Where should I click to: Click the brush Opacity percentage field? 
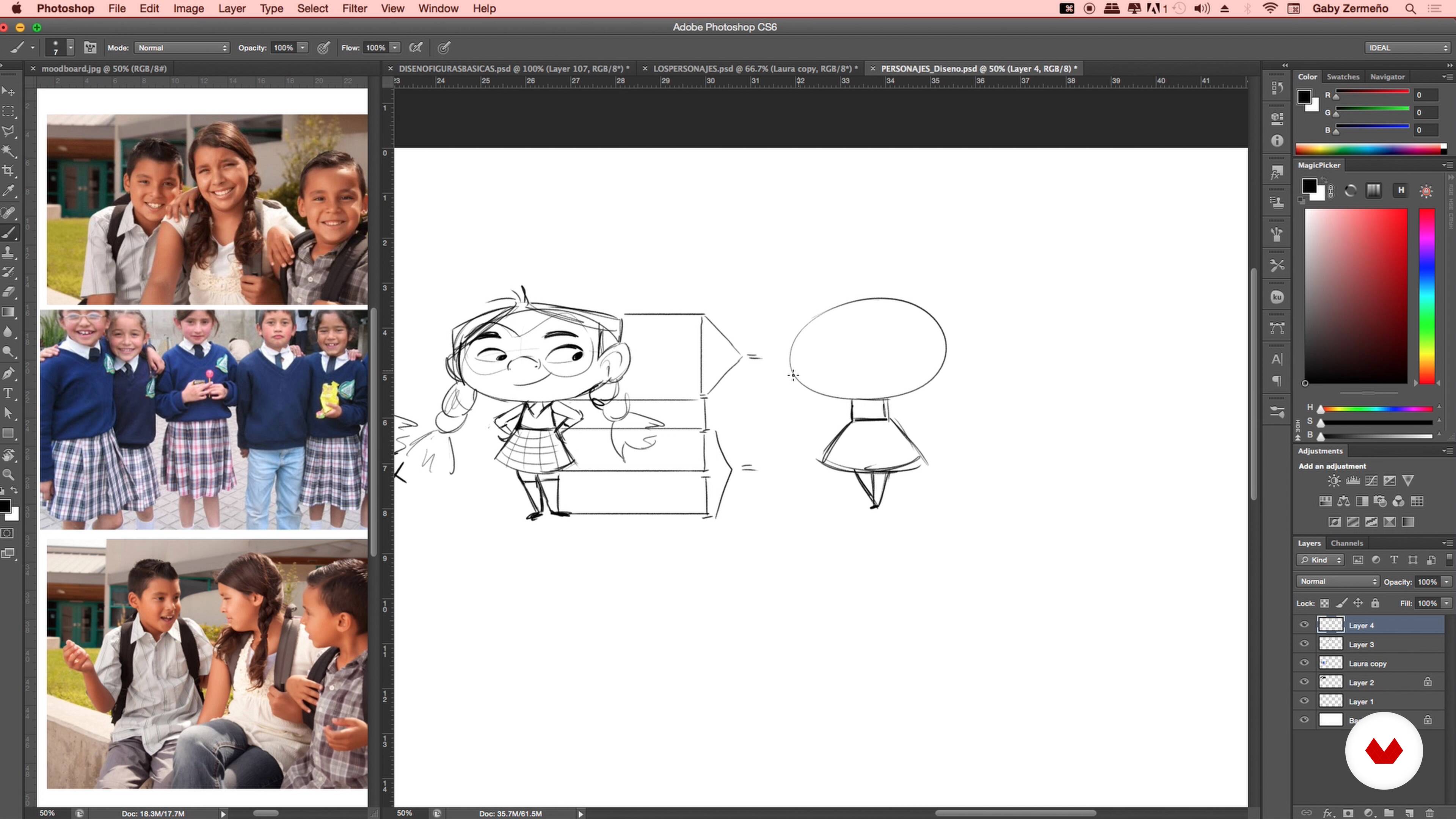tap(283, 48)
